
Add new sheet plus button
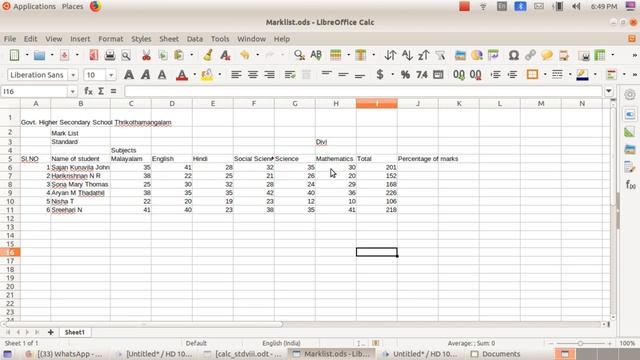[x=51, y=332]
